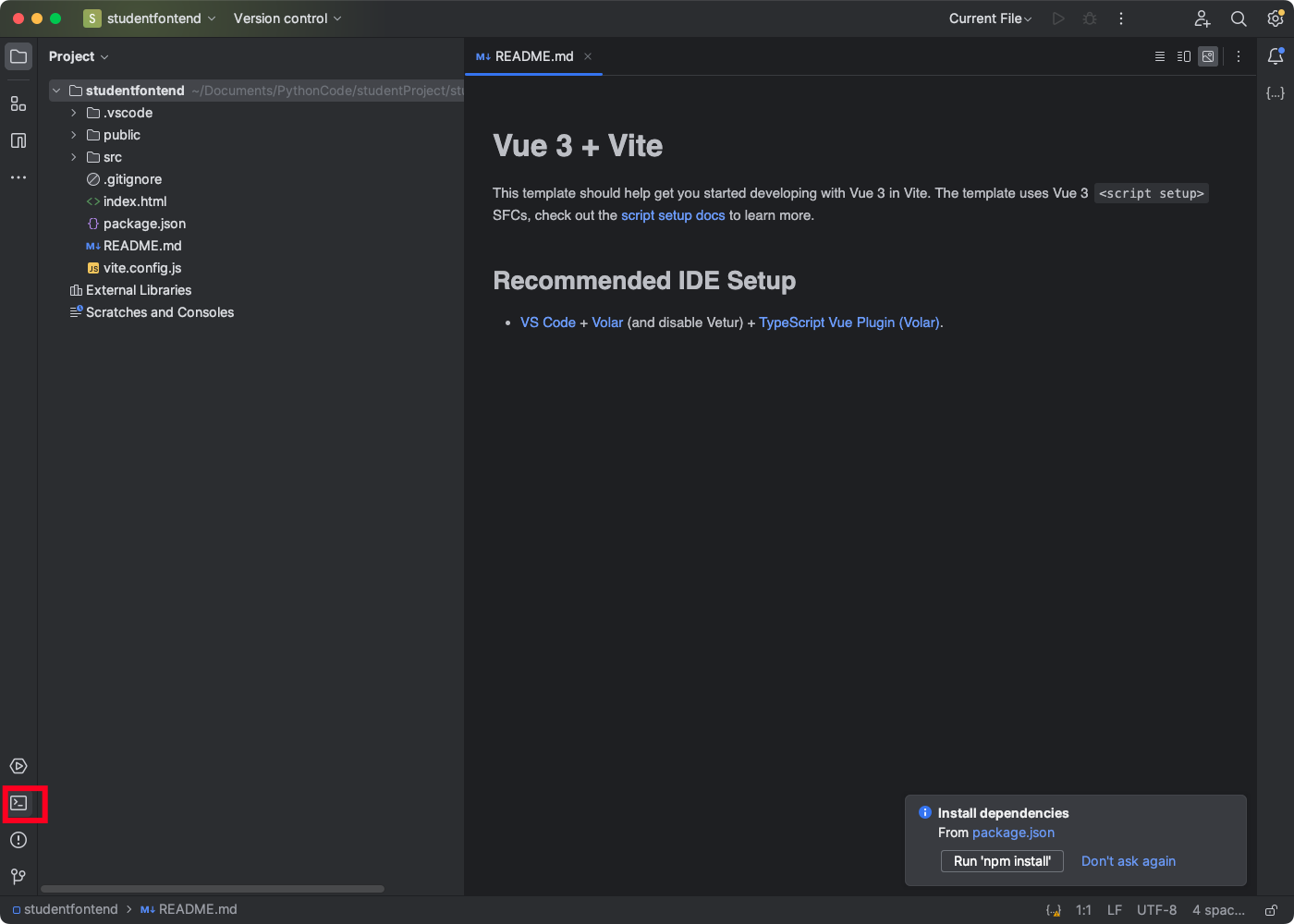Click the Project panel horizontal scrollbar
The width and height of the screenshot is (1294, 924).
pyautogui.click(x=213, y=889)
